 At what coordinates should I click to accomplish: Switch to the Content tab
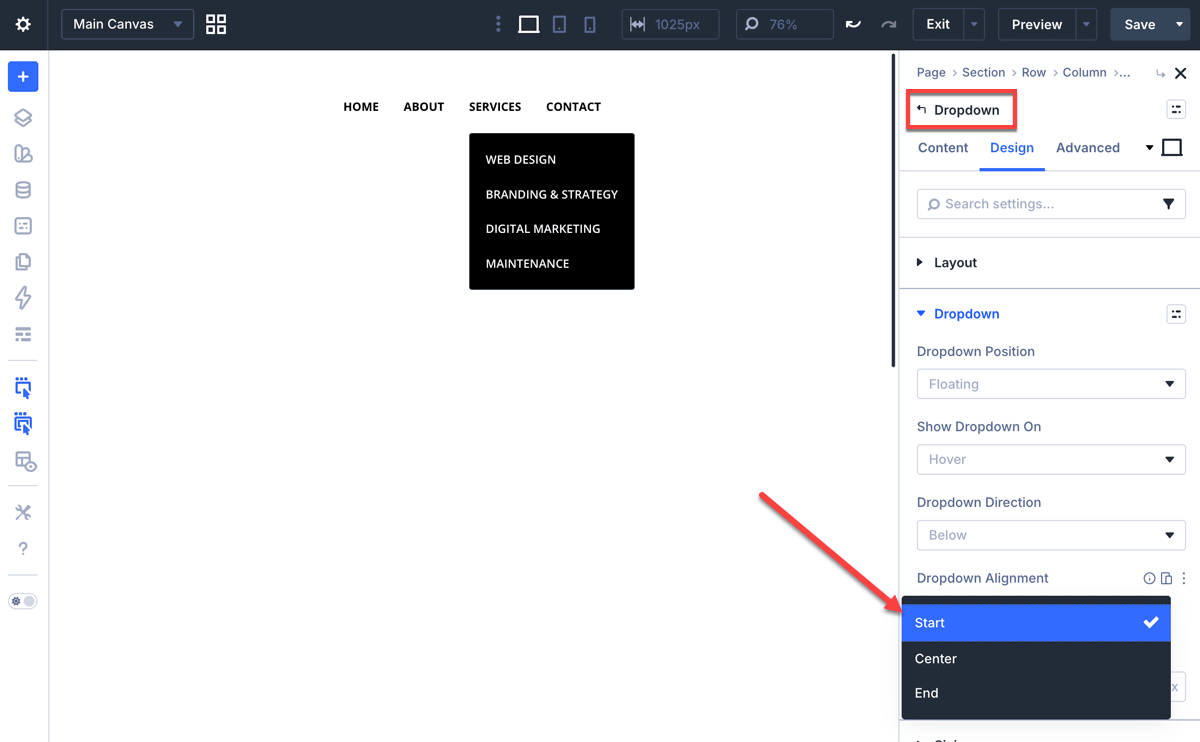point(942,148)
